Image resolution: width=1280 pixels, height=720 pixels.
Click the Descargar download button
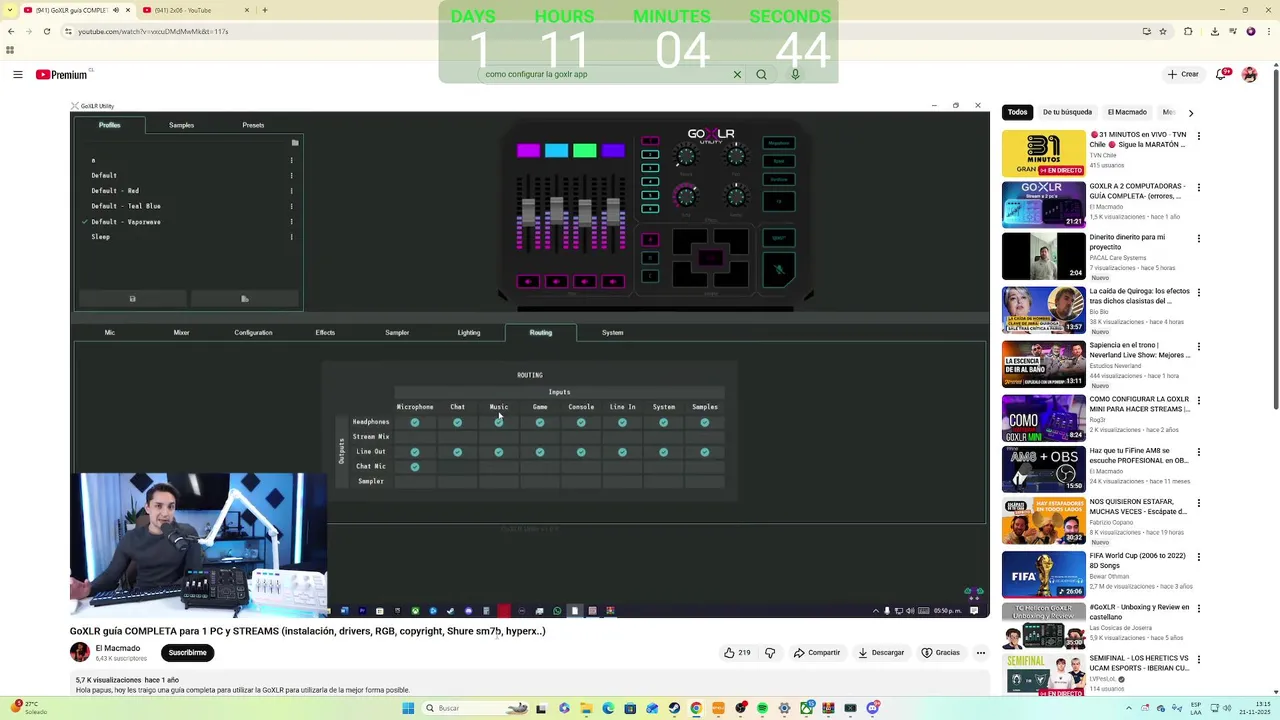pos(881,652)
